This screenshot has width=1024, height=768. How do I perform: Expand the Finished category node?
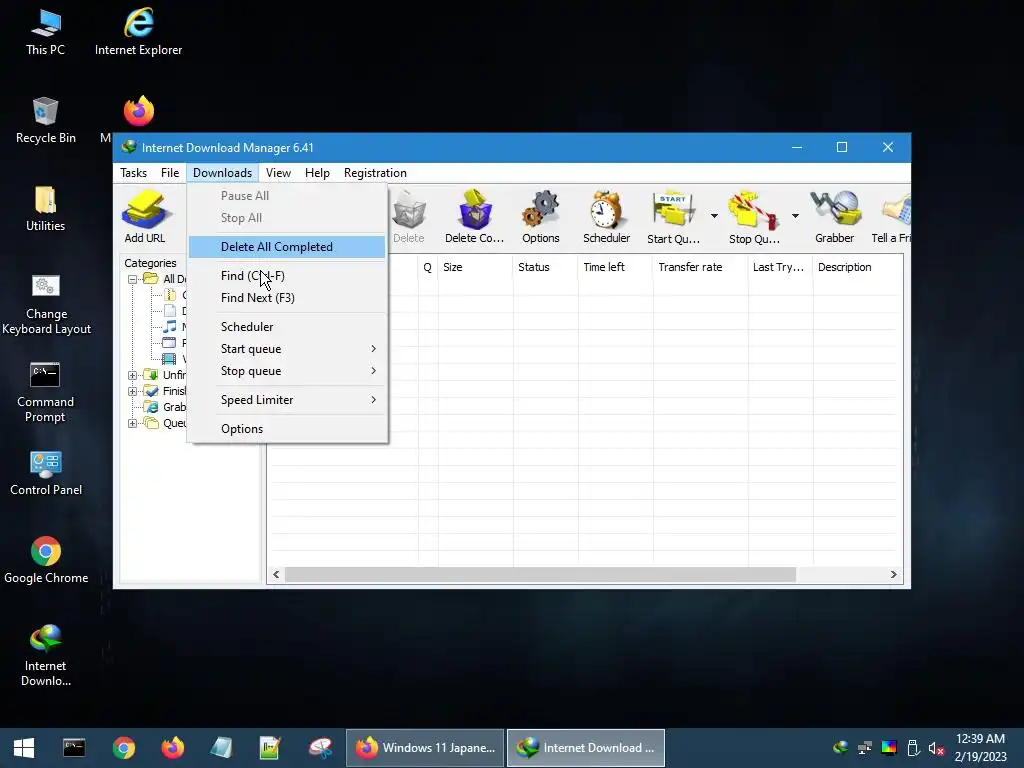click(132, 391)
